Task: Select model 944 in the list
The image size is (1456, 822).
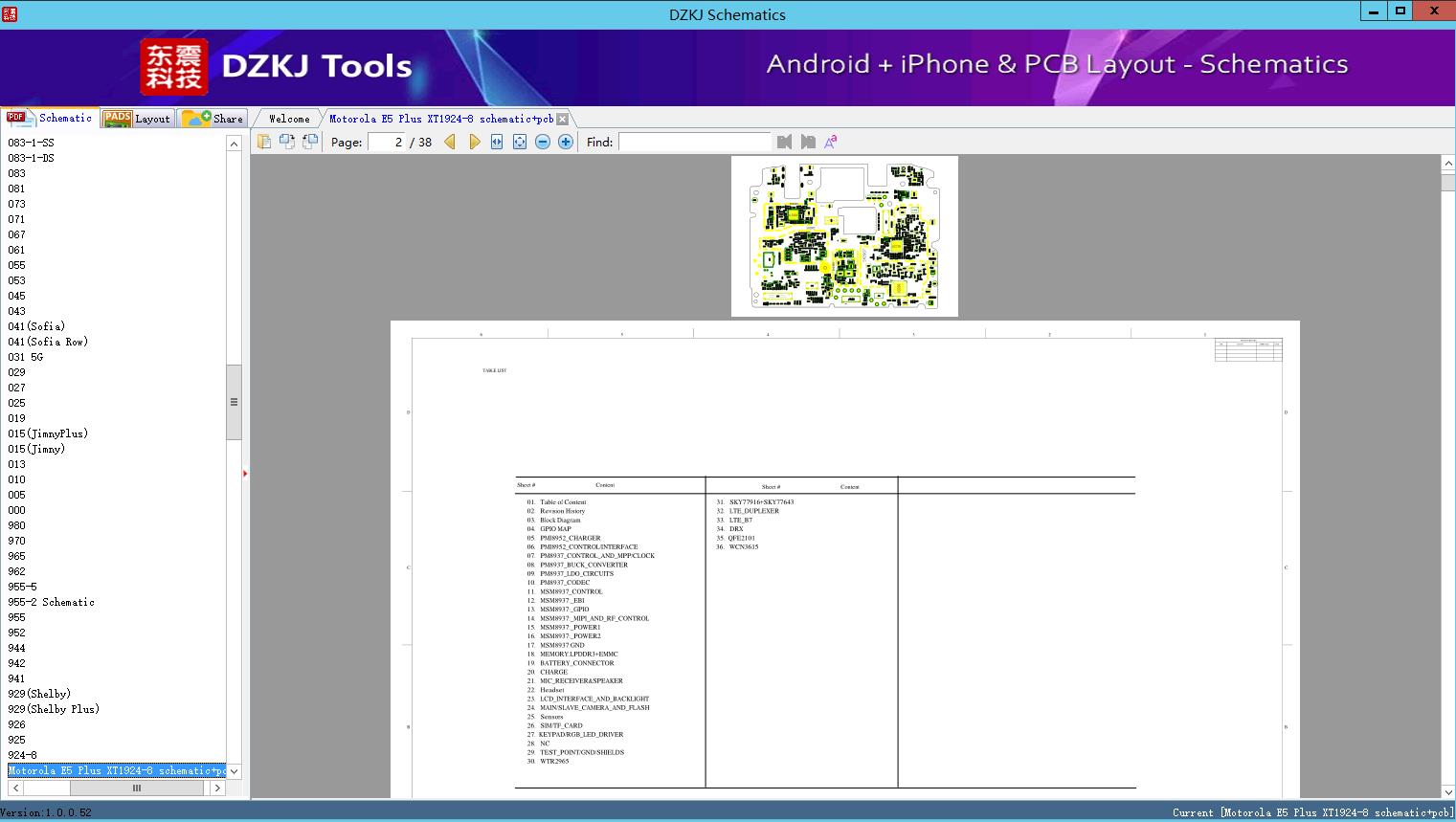Action: [x=16, y=648]
